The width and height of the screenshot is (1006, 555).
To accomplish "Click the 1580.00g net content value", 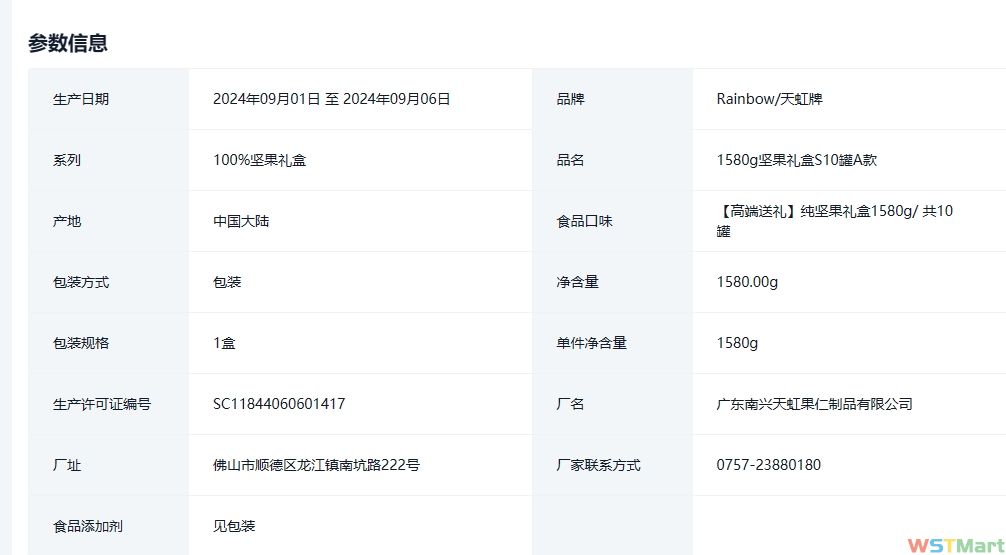I will [x=747, y=282].
